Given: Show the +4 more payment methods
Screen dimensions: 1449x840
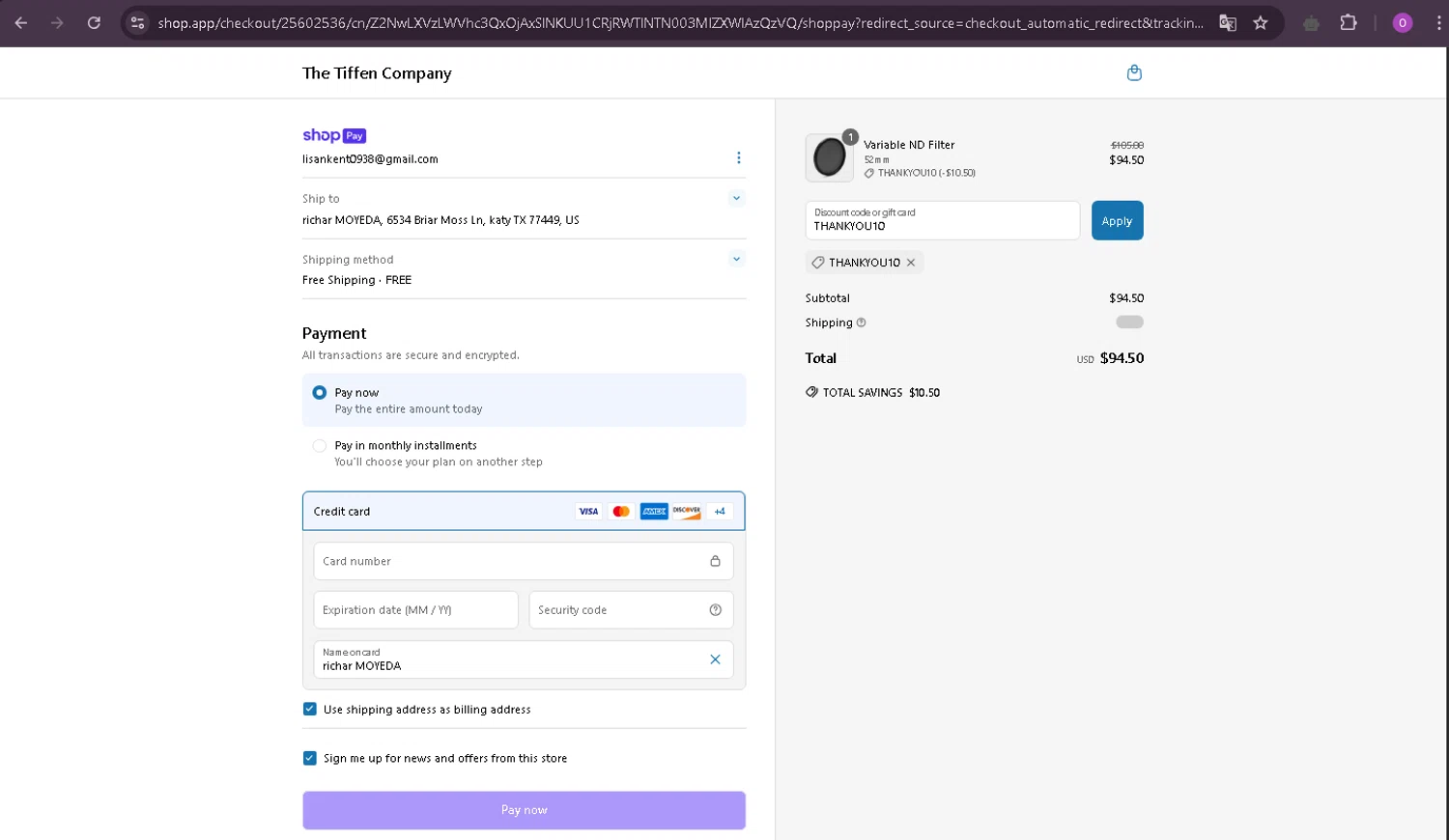Looking at the screenshot, I should pyautogui.click(x=720, y=511).
